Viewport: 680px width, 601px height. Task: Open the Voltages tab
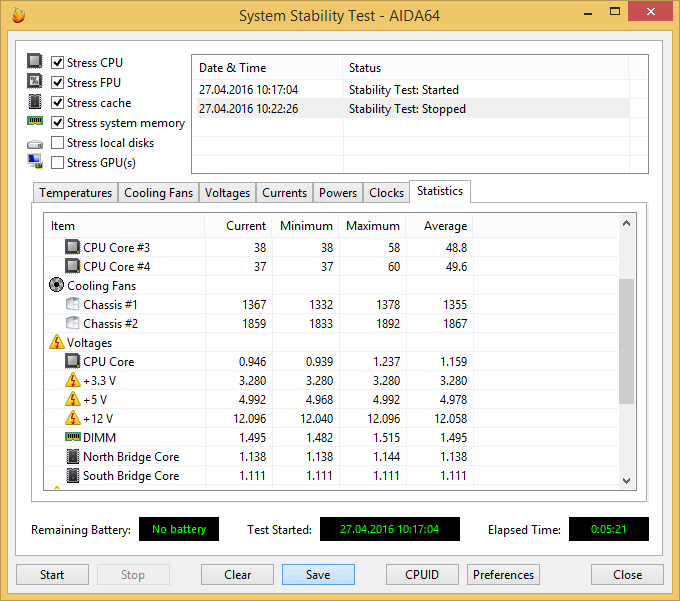coord(227,193)
